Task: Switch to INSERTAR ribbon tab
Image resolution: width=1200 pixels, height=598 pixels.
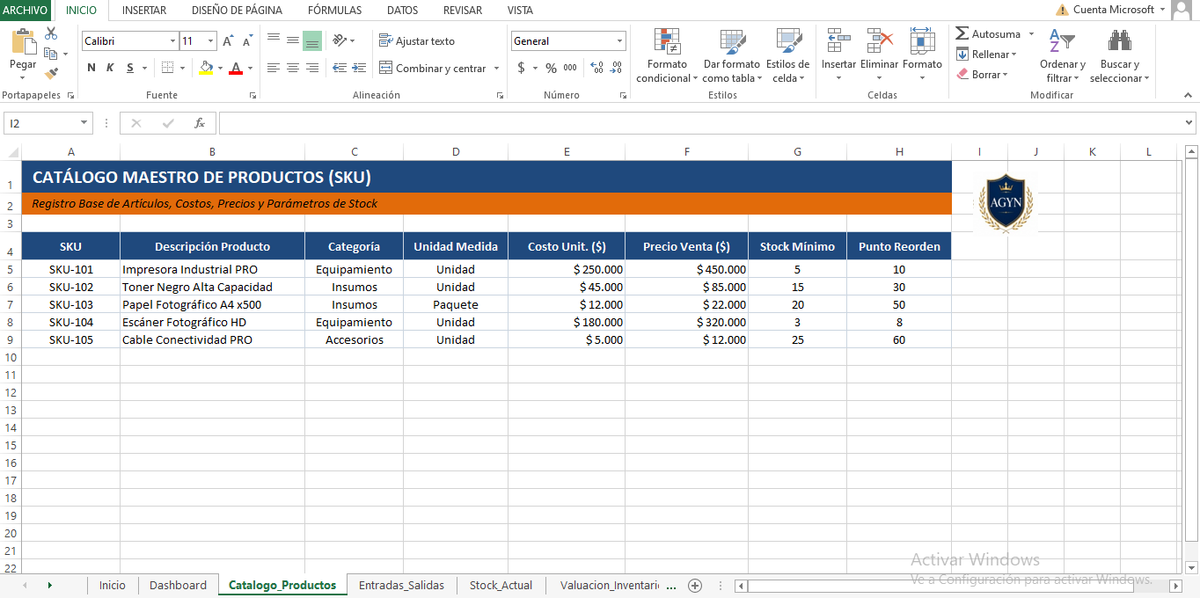Action: [x=144, y=10]
